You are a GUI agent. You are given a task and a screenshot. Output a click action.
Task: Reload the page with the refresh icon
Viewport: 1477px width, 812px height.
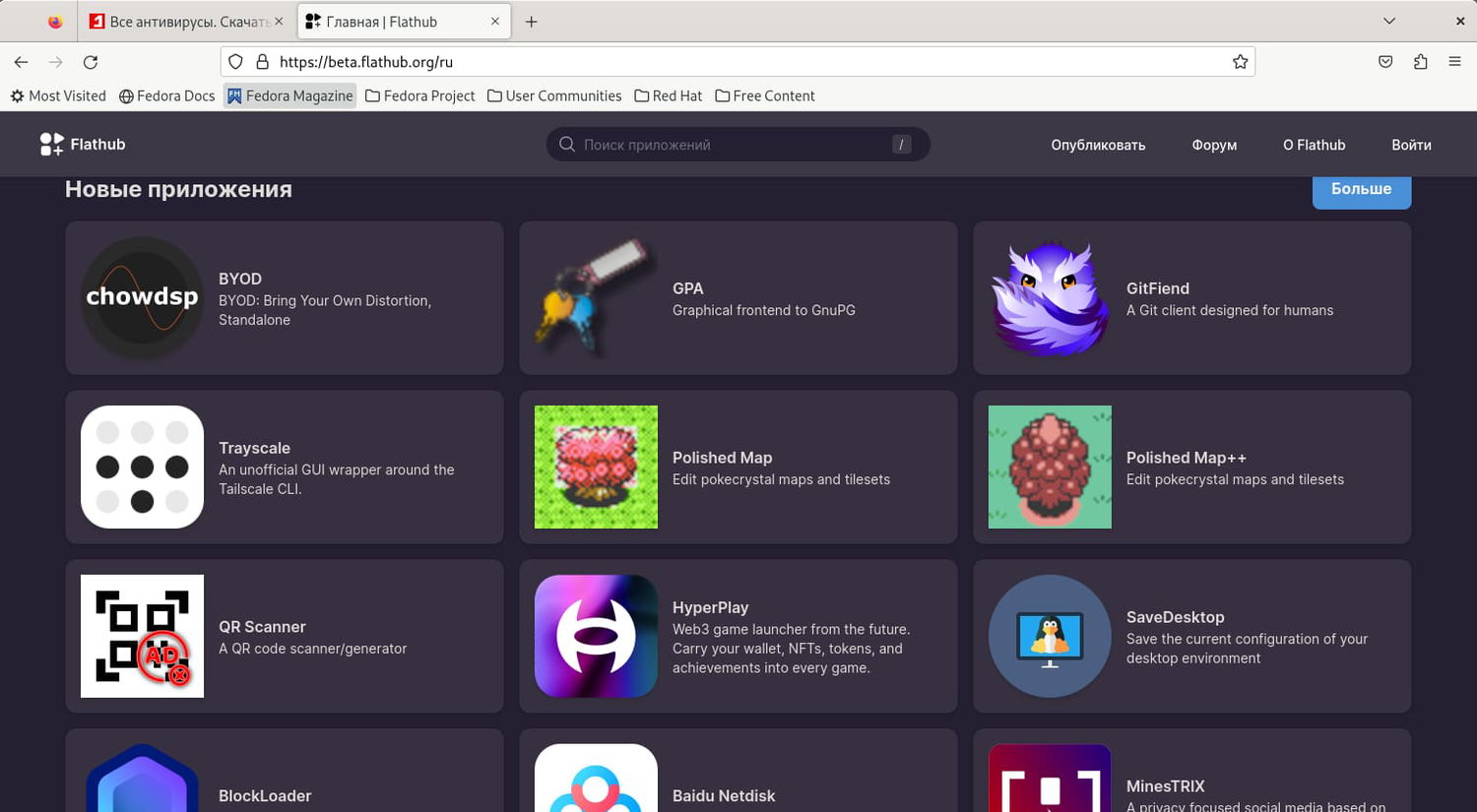click(91, 62)
